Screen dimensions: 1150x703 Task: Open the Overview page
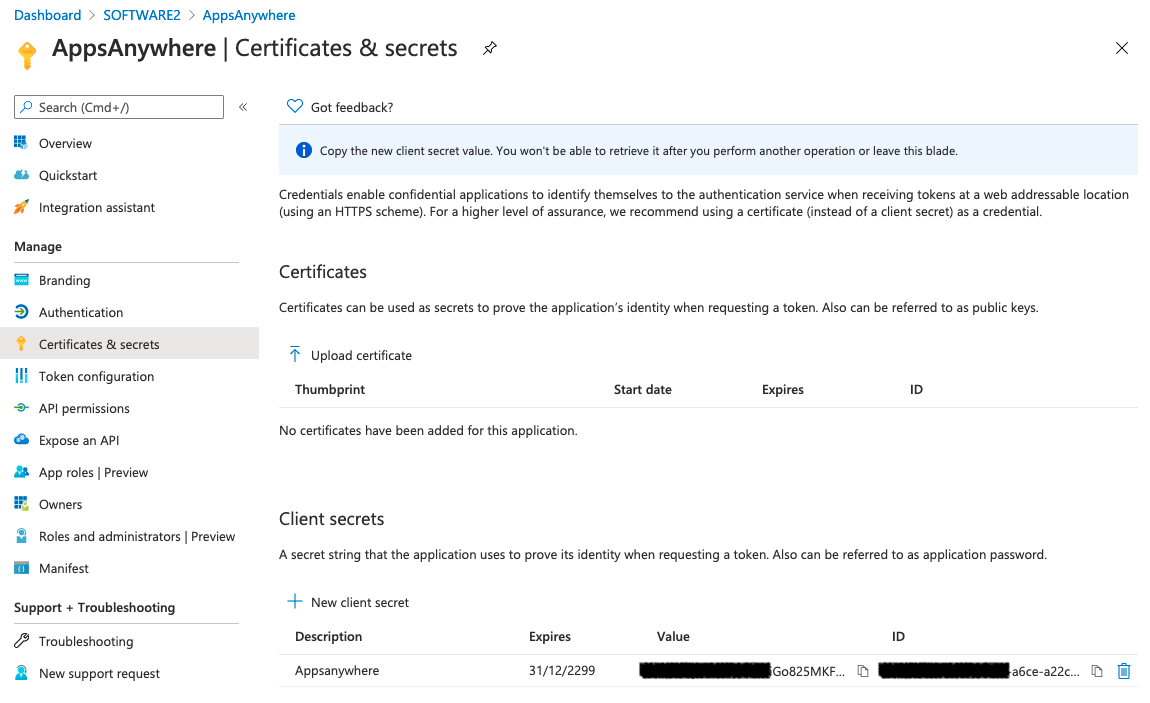pyautogui.click(x=65, y=143)
